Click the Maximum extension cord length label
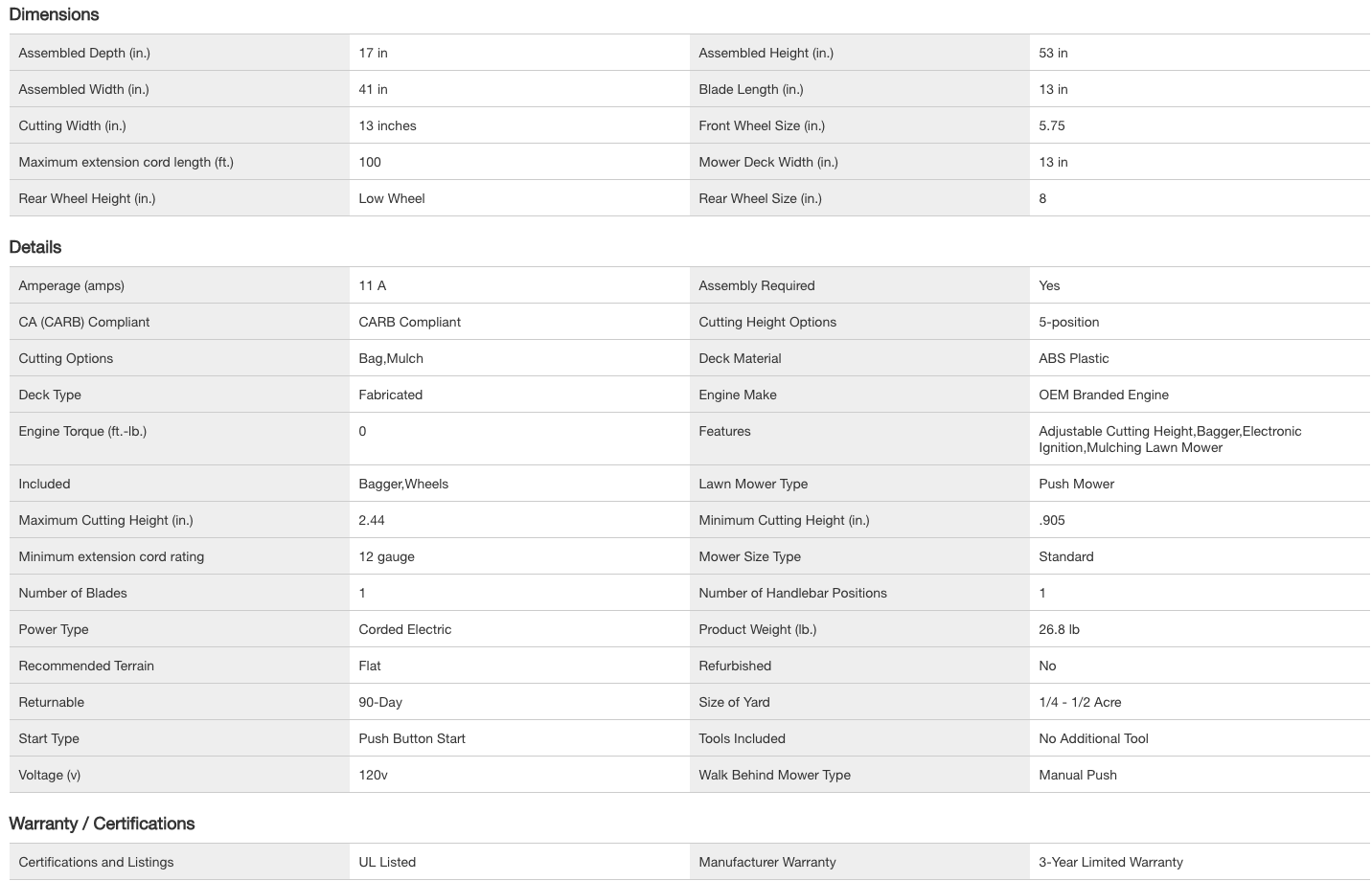Screen dimensions: 1372x881 coord(126,162)
